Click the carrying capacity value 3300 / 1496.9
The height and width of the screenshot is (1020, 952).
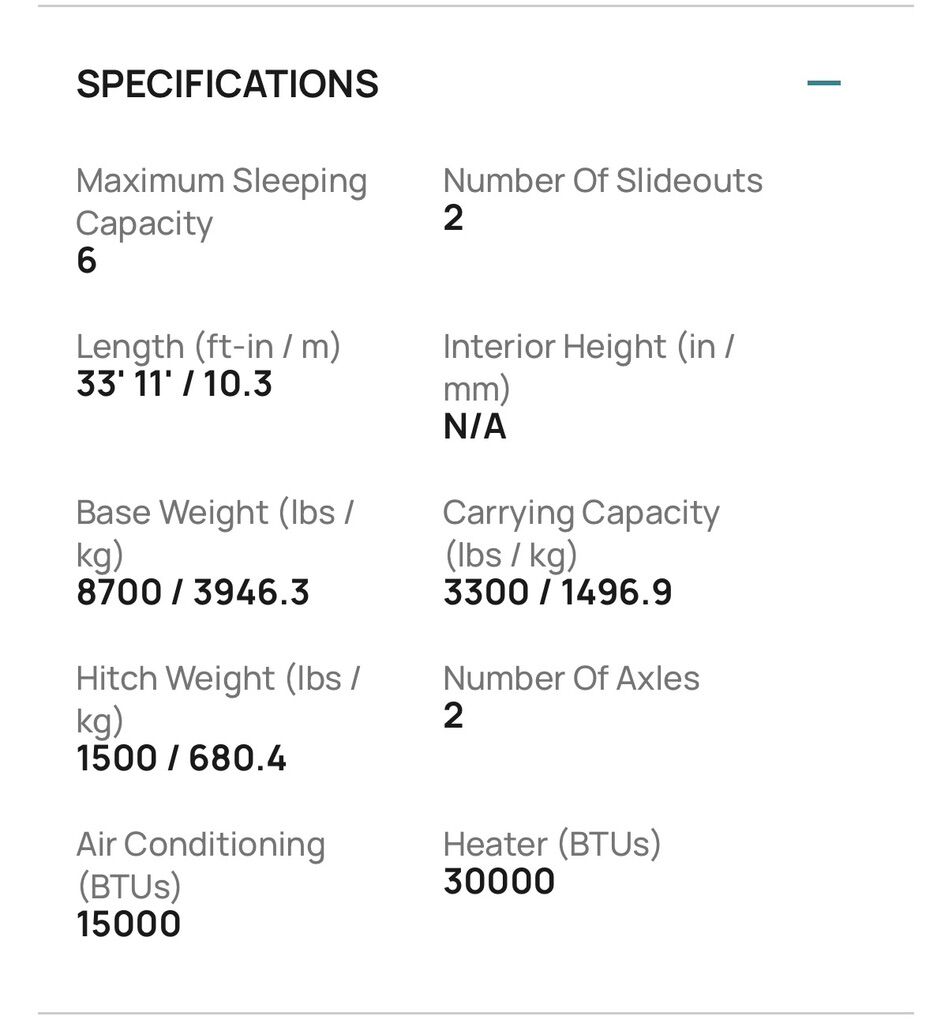(x=557, y=592)
